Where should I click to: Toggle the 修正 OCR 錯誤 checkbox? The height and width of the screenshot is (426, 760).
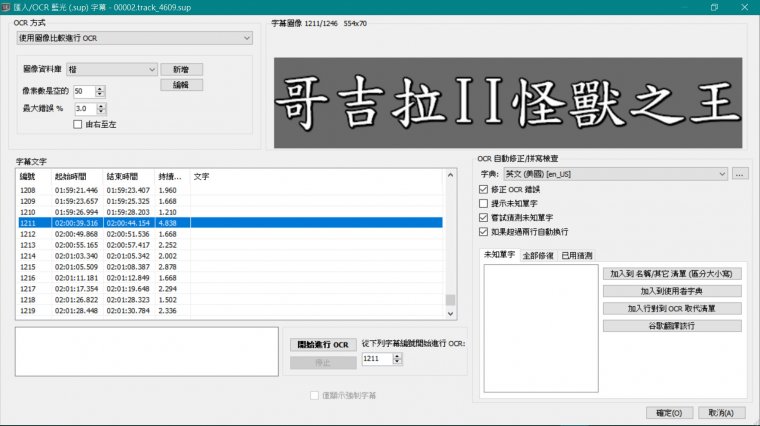coord(483,189)
